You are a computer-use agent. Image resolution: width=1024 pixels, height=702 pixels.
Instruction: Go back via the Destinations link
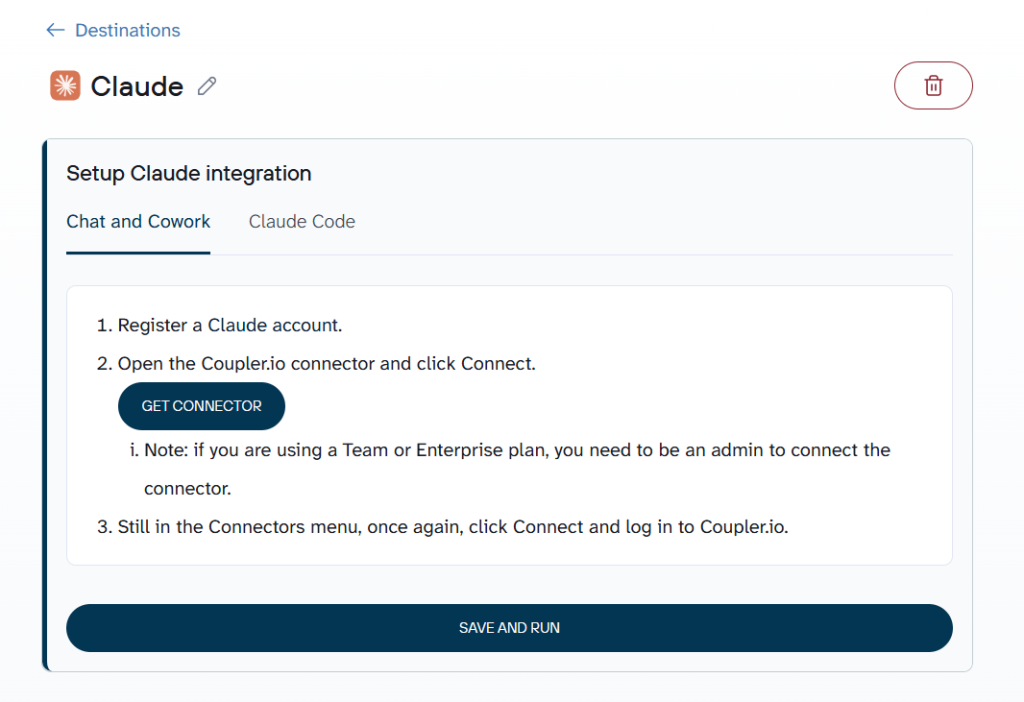click(127, 30)
